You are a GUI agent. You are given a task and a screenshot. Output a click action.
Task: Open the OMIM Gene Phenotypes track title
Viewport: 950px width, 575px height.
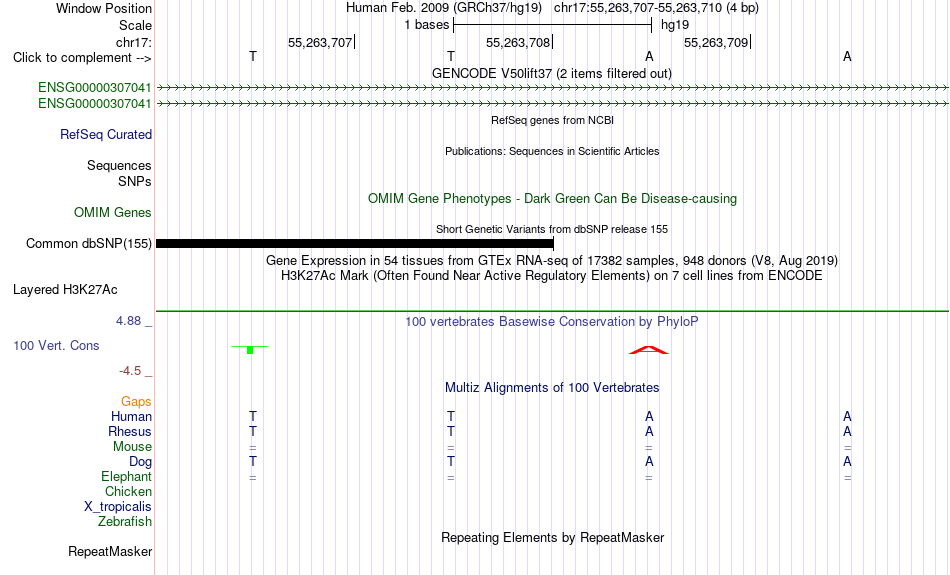(x=552, y=199)
